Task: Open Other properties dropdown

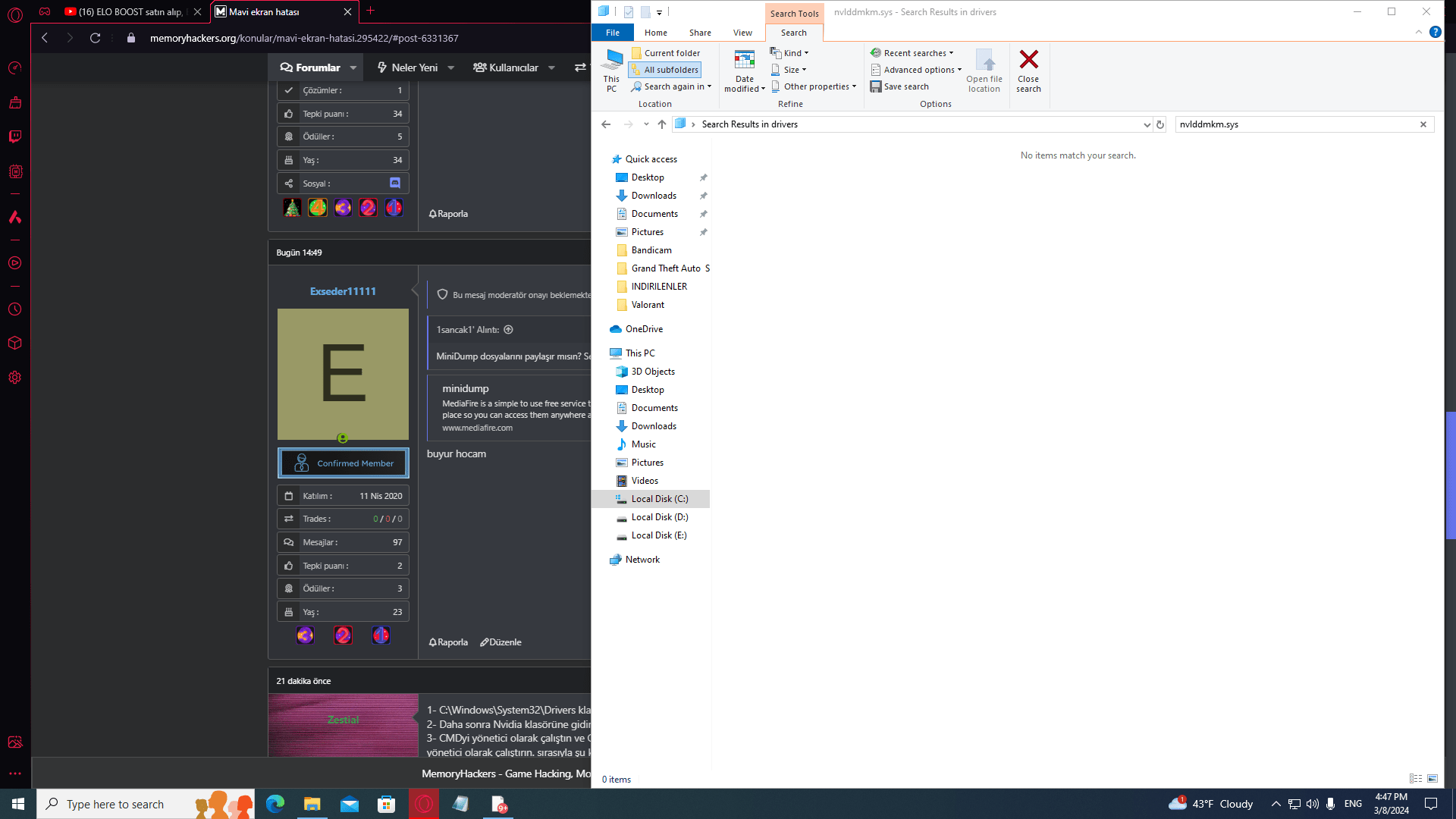Action: 814,86
